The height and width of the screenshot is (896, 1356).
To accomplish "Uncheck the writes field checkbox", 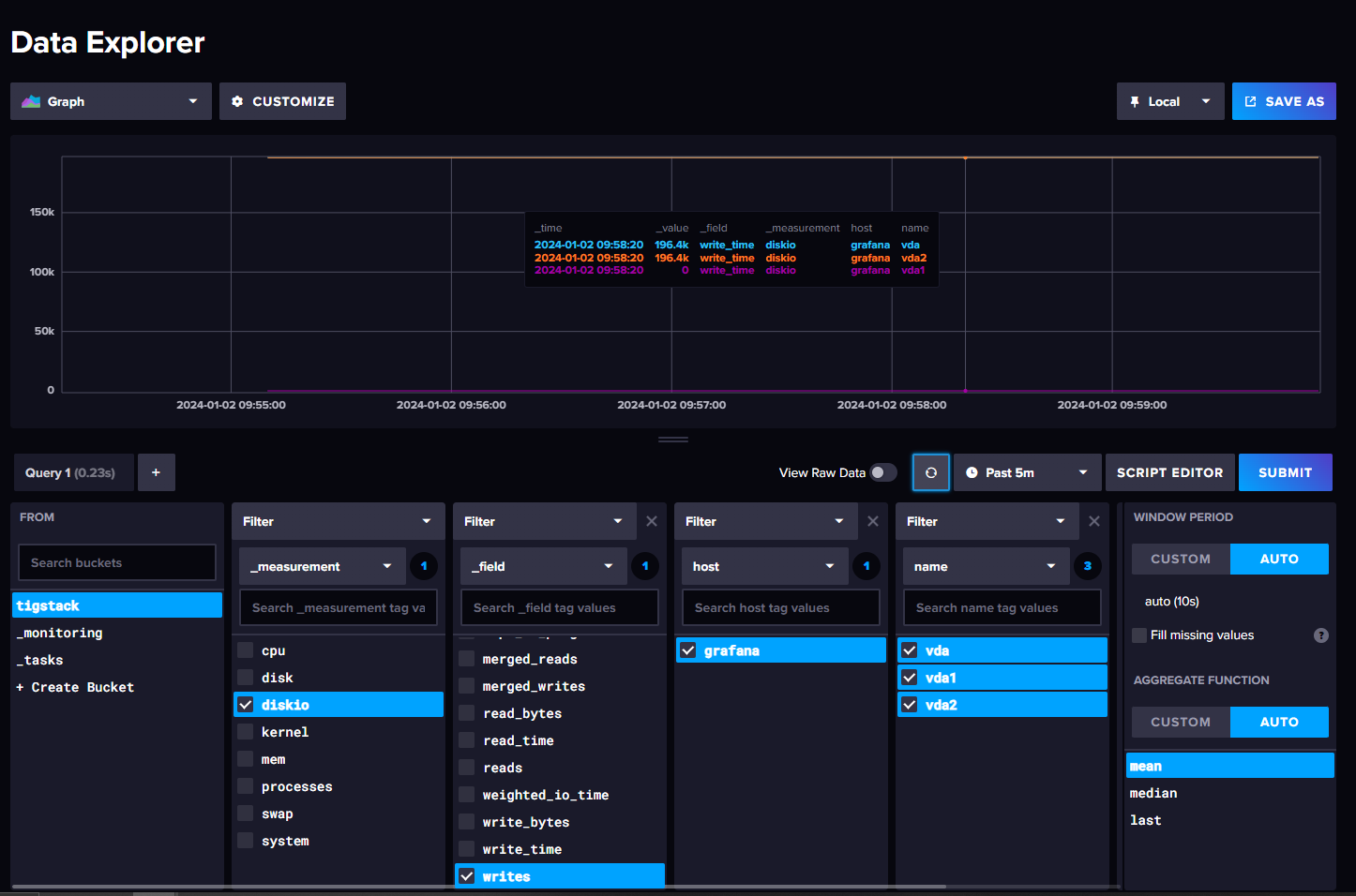I will 467,875.
